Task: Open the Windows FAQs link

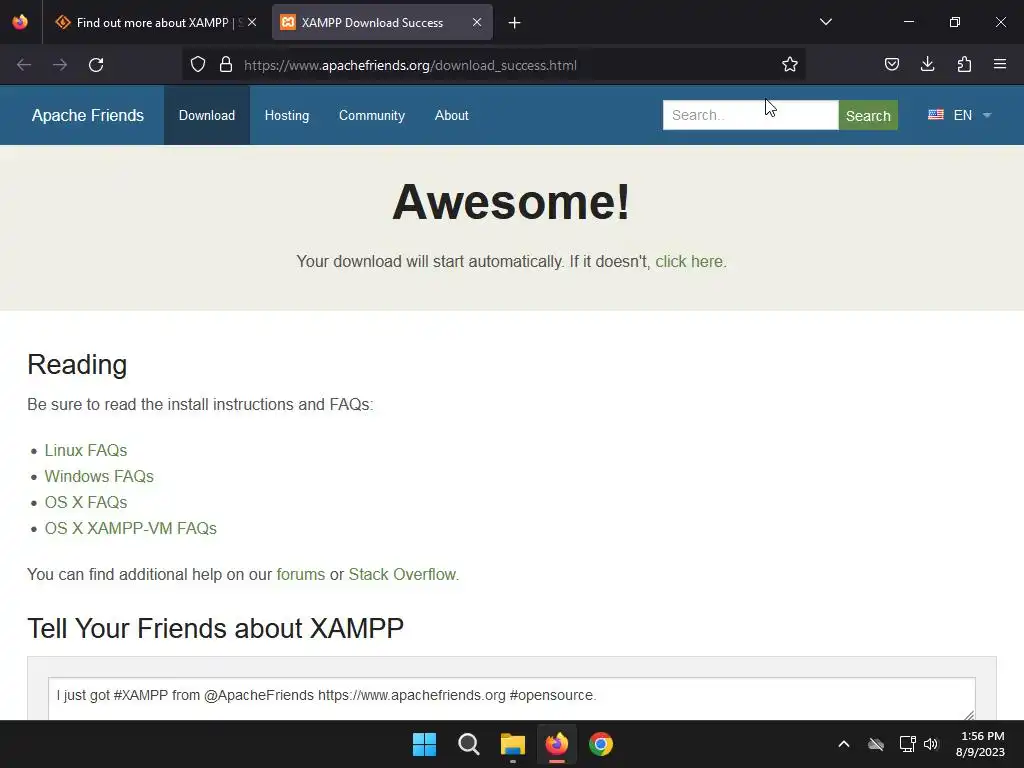Action: (99, 476)
